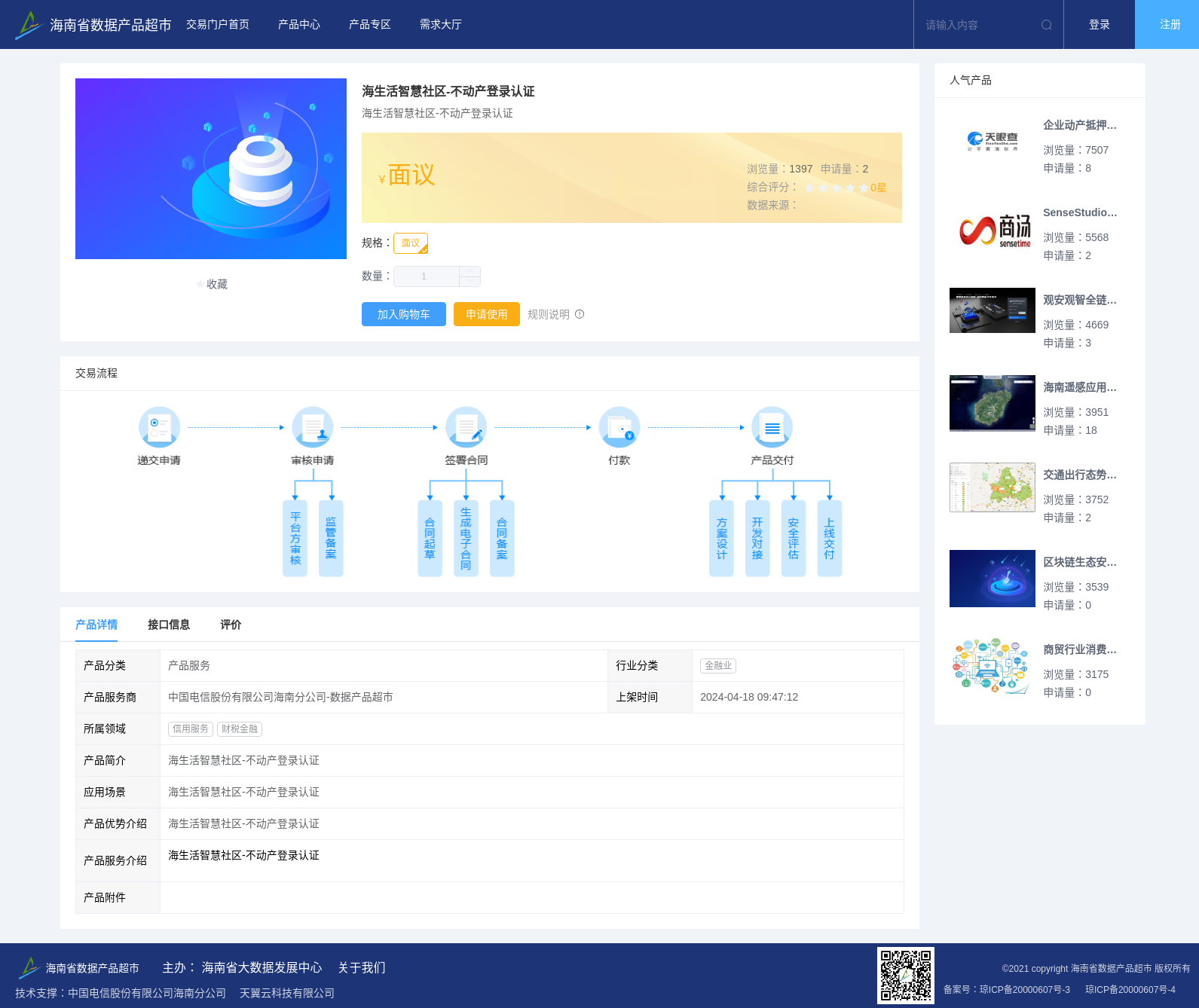Increase quantity with the up stepper arrow
1199x1008 pixels.
[470, 271]
